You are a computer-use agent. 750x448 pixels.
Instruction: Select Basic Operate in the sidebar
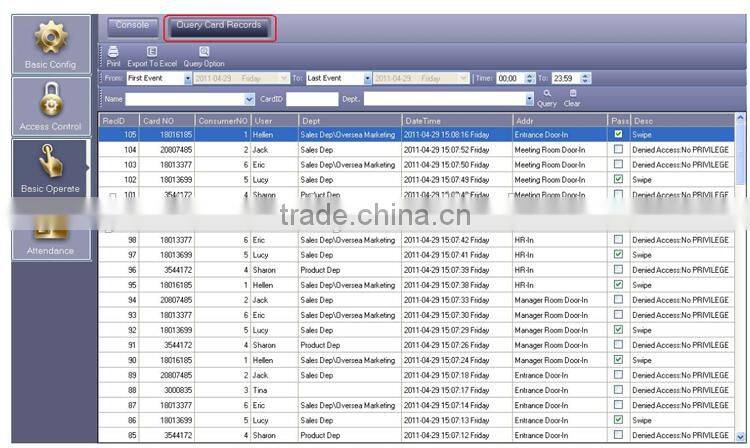click(x=49, y=167)
